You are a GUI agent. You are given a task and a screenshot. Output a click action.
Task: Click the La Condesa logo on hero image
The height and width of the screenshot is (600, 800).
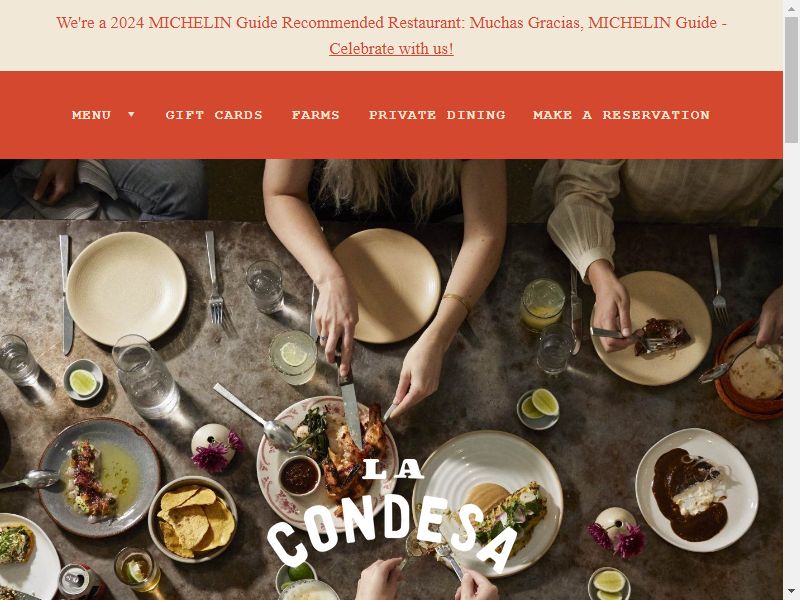pos(392,513)
